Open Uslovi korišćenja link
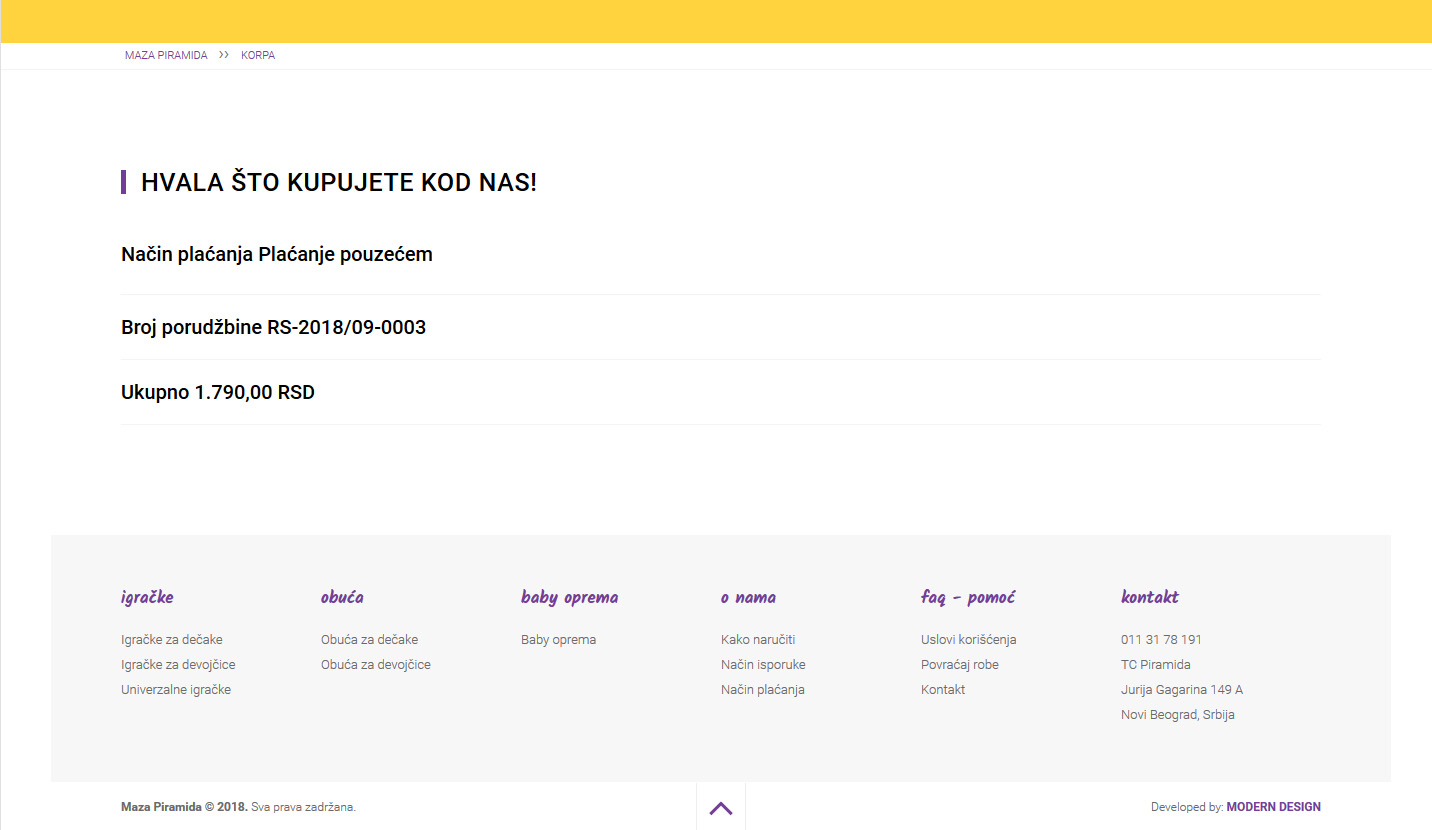Viewport: 1432px width, 830px height. 968,640
